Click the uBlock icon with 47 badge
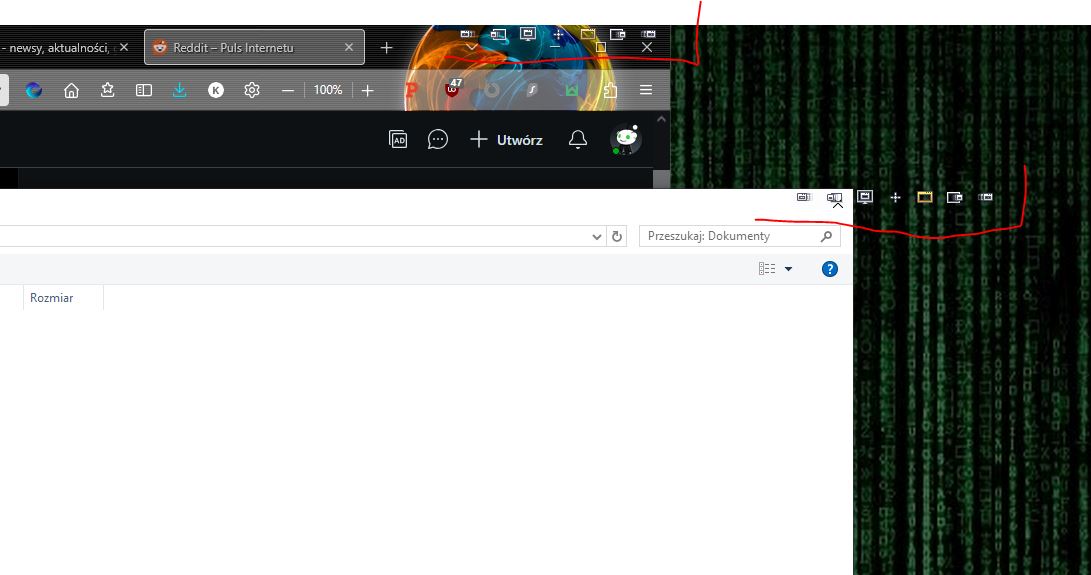Screen dimensions: 1091x575 453,89
